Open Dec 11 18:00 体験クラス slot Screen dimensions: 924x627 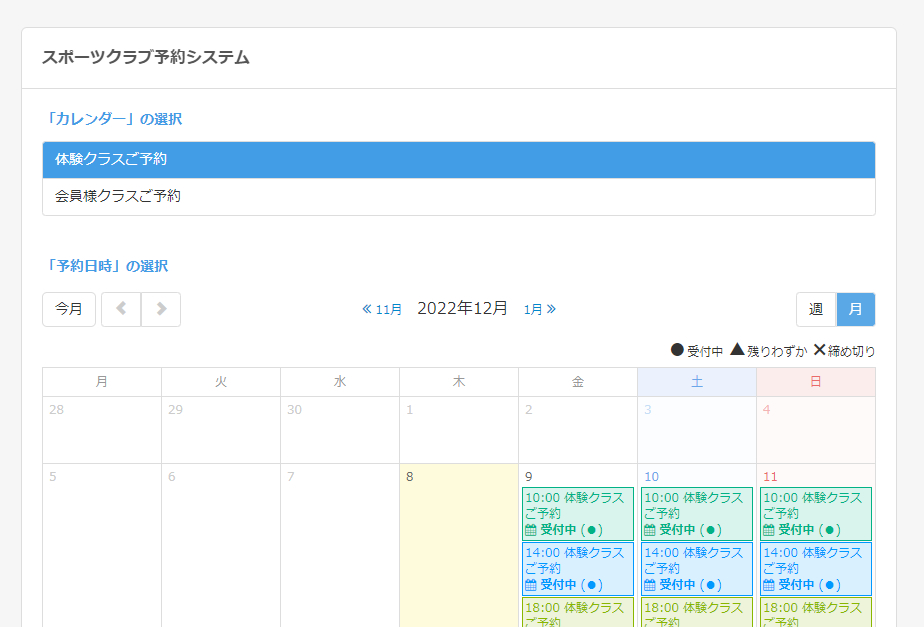click(x=815, y=612)
